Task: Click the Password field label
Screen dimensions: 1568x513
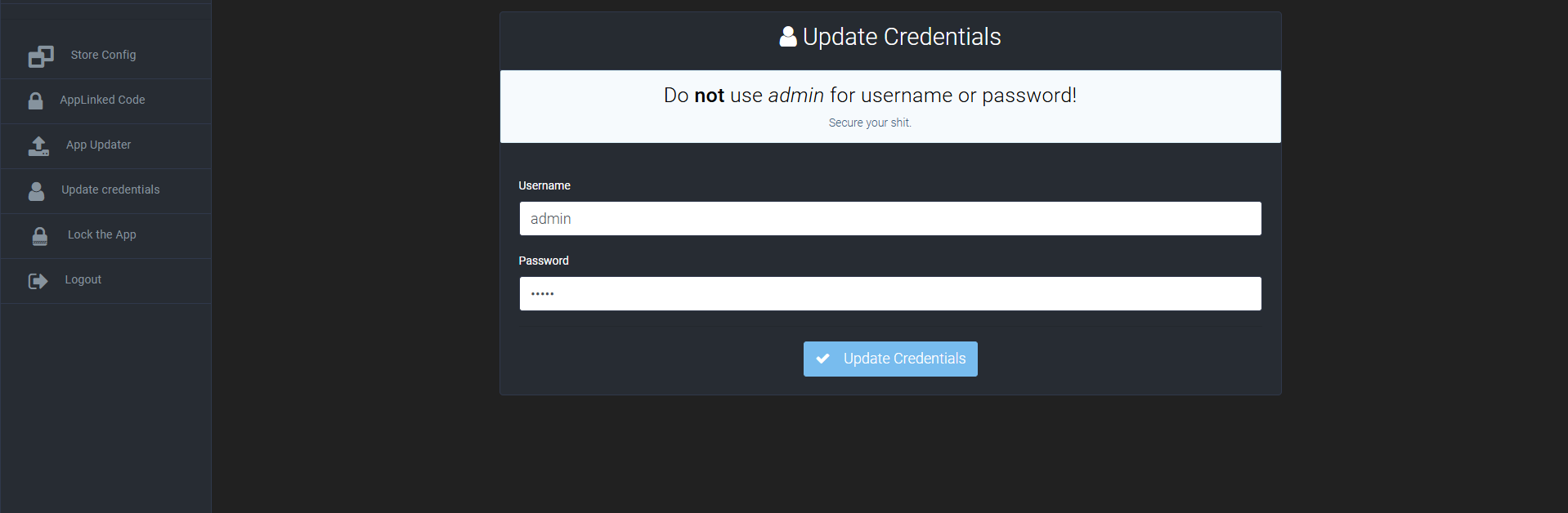Action: [x=544, y=261]
